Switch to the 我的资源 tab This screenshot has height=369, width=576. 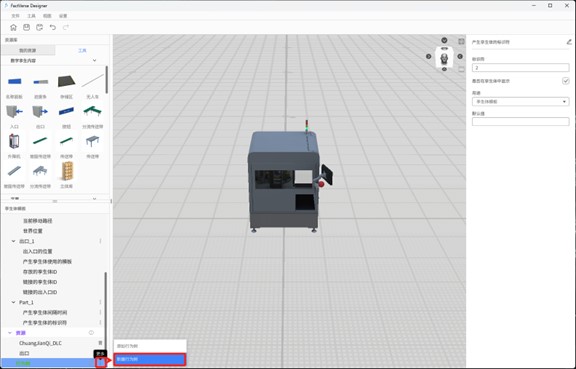pyautogui.click(x=28, y=50)
